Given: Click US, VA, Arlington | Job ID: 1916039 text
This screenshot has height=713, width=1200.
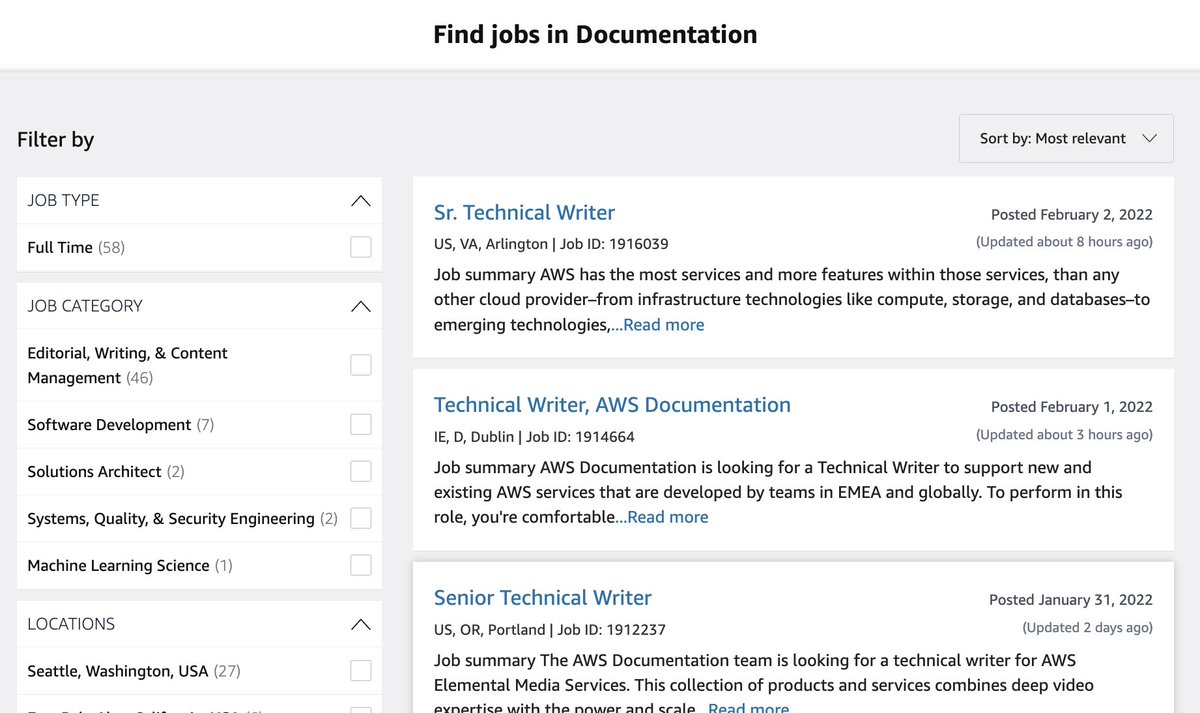Looking at the screenshot, I should (551, 244).
